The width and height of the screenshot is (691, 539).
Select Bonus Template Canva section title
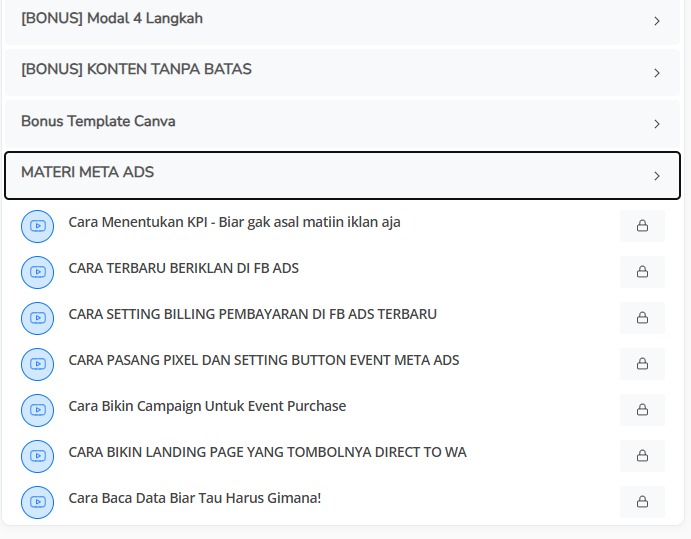pyautogui.click(x=98, y=121)
